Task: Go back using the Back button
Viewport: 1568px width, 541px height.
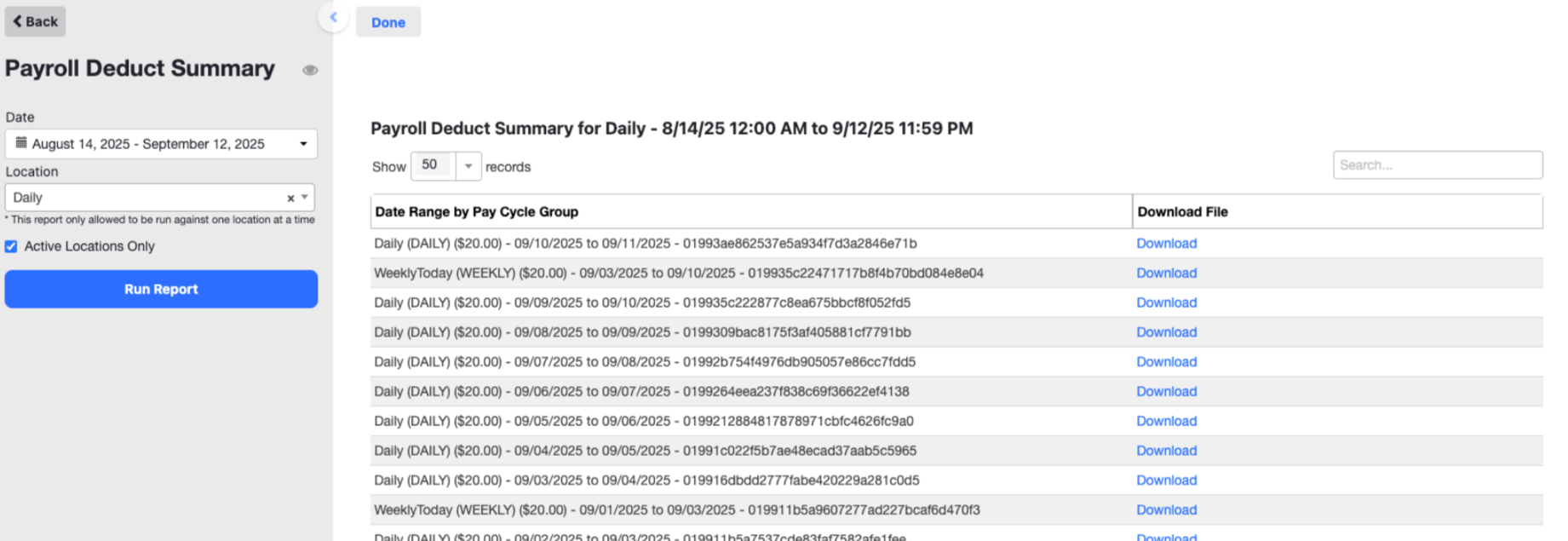Action: [35, 21]
